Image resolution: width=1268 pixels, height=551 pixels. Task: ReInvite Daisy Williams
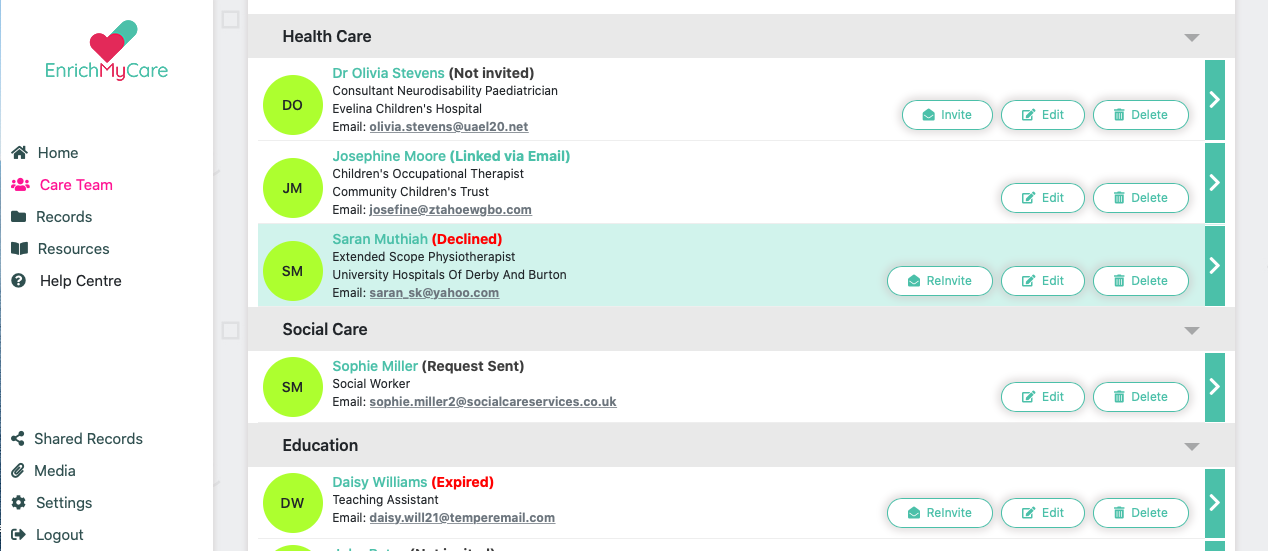940,513
